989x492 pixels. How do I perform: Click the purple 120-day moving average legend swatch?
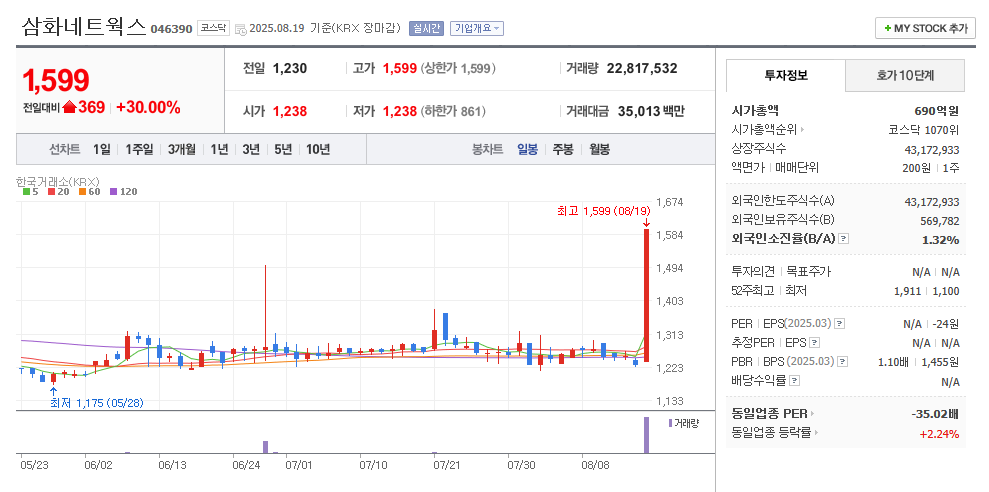point(113,191)
